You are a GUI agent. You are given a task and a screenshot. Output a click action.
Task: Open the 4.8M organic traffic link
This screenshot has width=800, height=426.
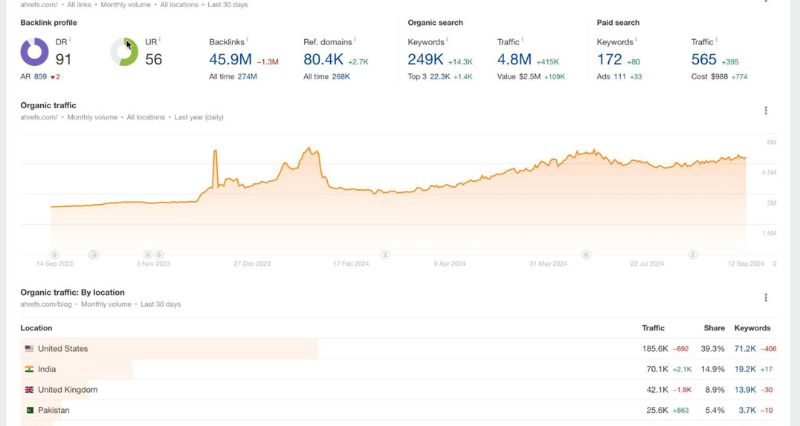click(x=514, y=59)
